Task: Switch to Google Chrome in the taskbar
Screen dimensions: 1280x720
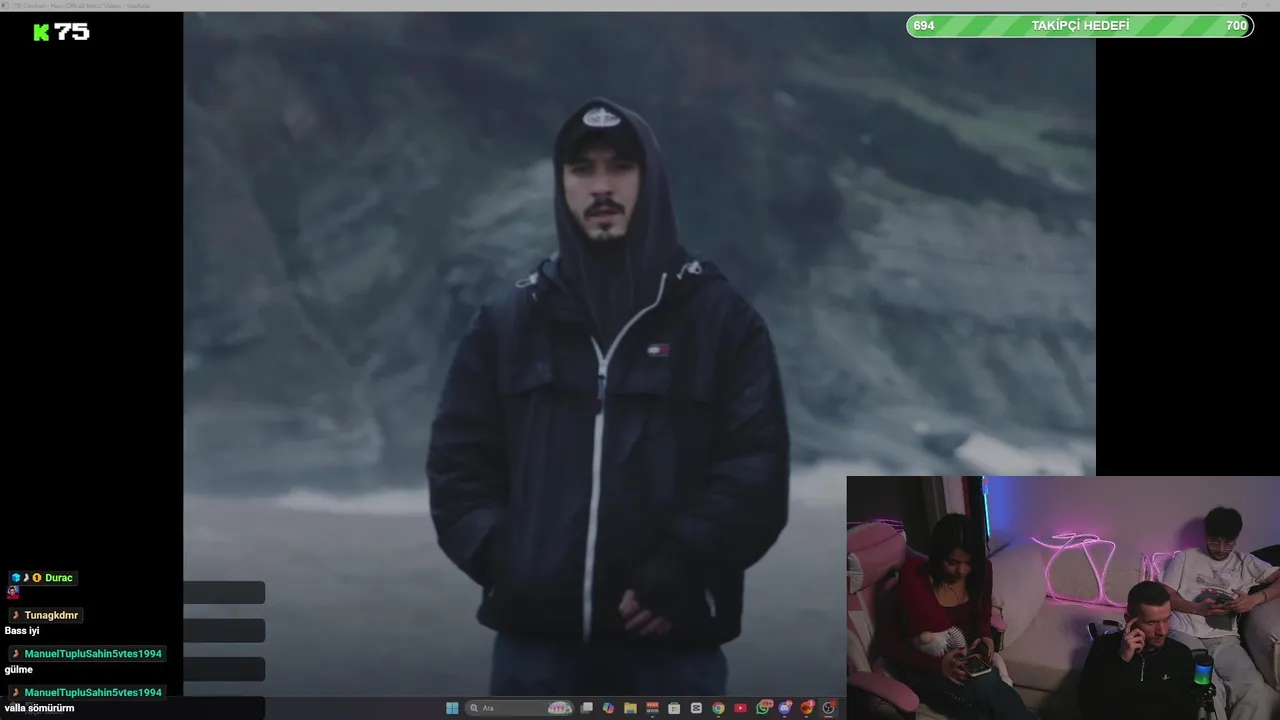Action: tap(718, 708)
